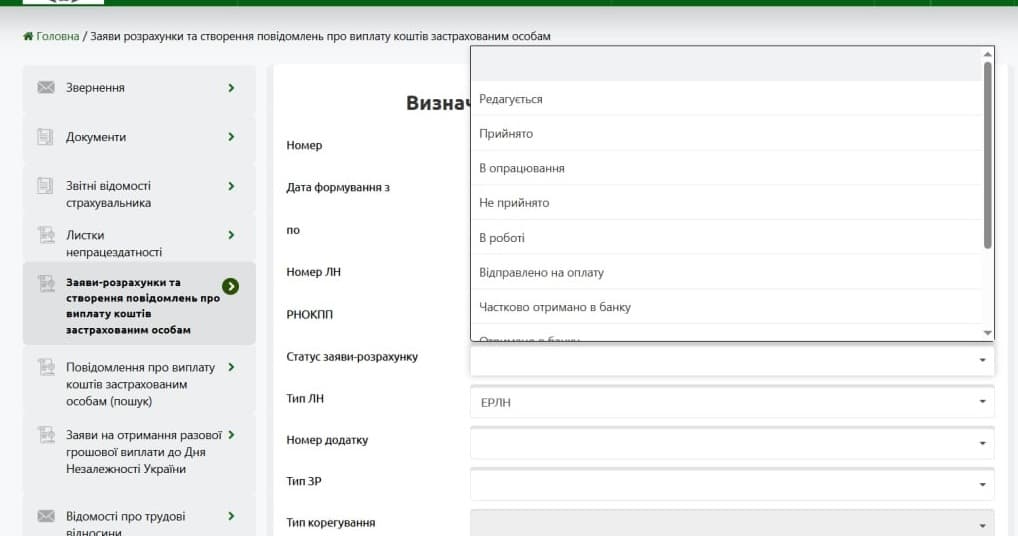
Task: Open the Тип ЛН dropdown showing ЕРЛН
Action: click(x=732, y=402)
